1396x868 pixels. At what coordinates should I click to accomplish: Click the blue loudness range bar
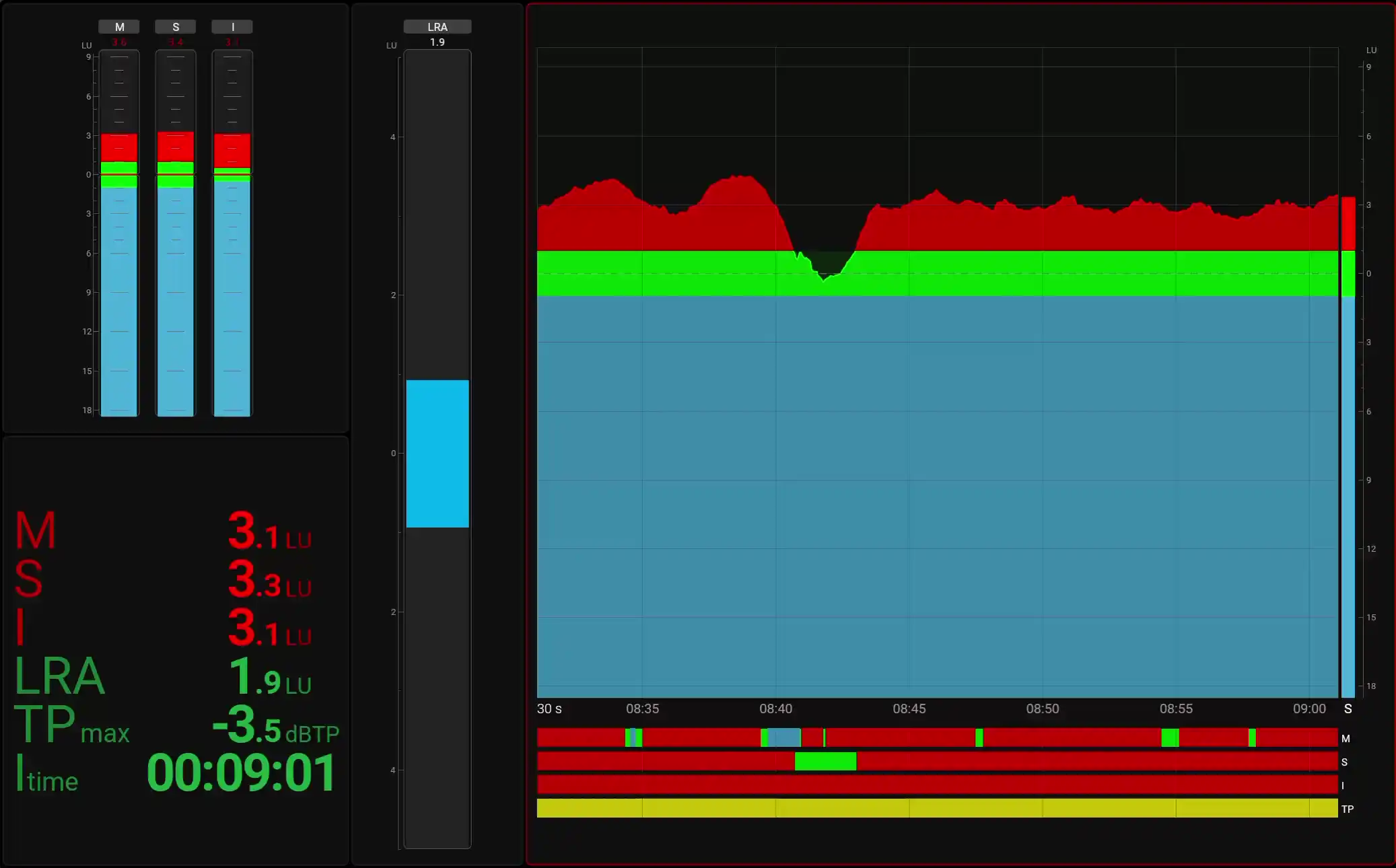(x=438, y=454)
